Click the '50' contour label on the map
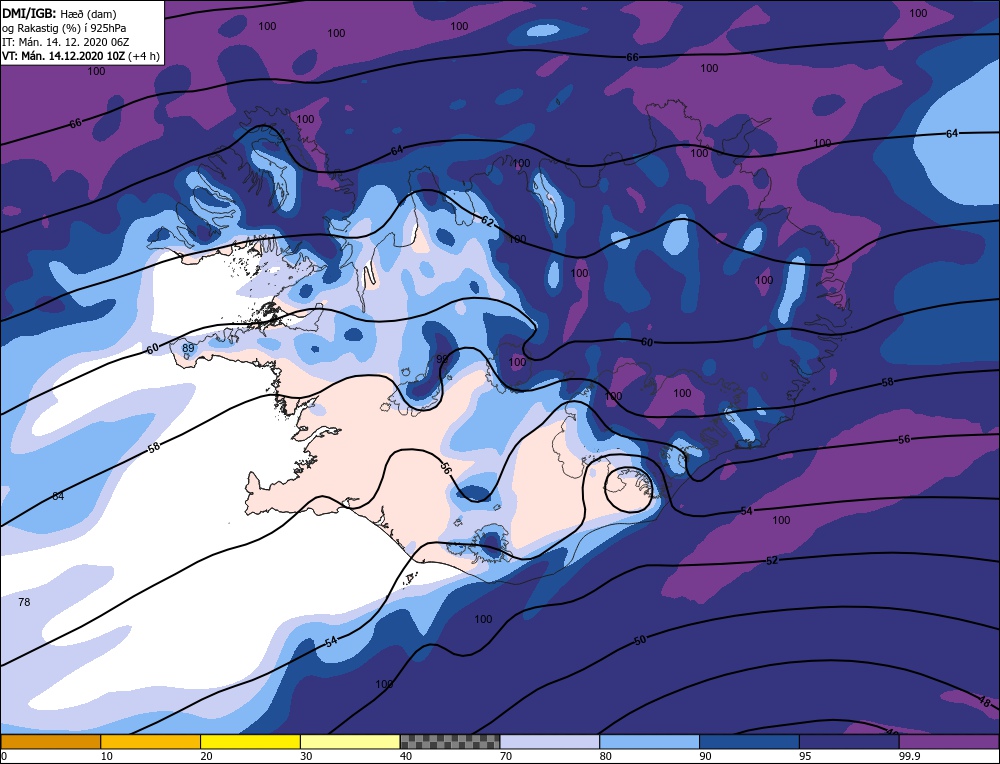Image resolution: width=1000 pixels, height=764 pixels. [640, 640]
